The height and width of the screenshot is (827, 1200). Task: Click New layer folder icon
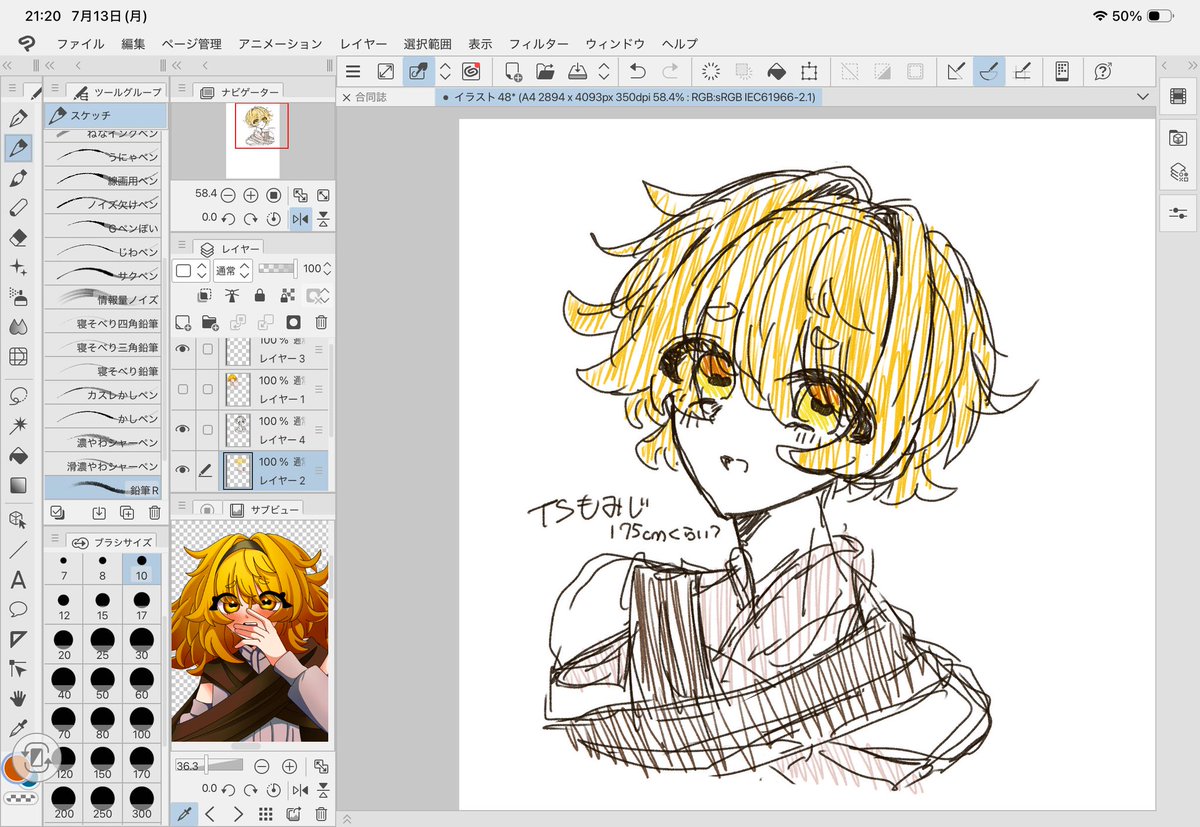pyautogui.click(x=210, y=322)
